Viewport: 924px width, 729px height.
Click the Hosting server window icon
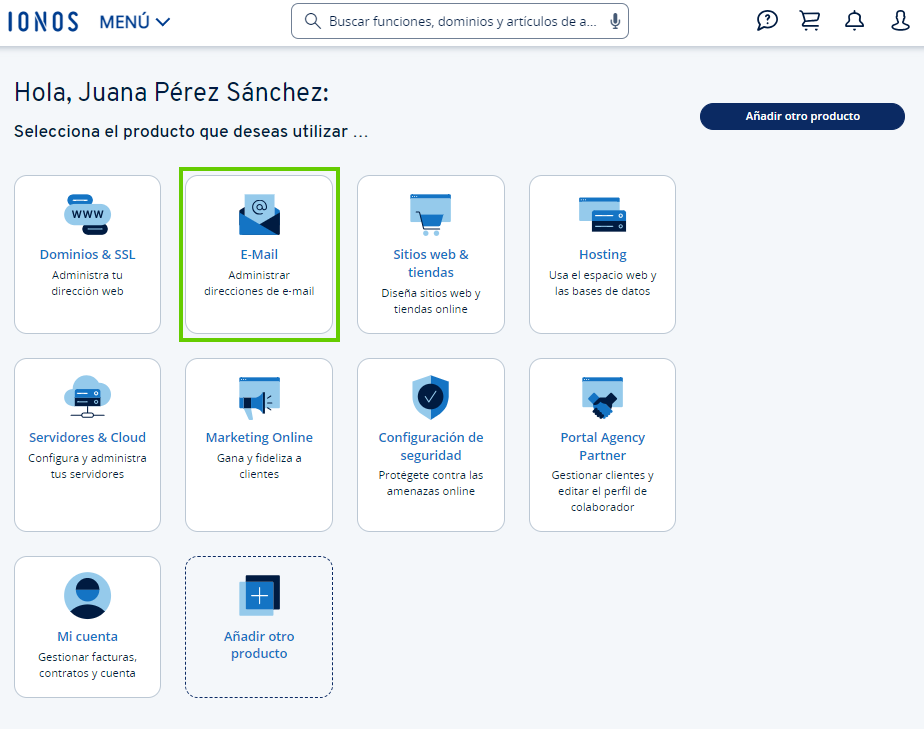pyautogui.click(x=602, y=215)
